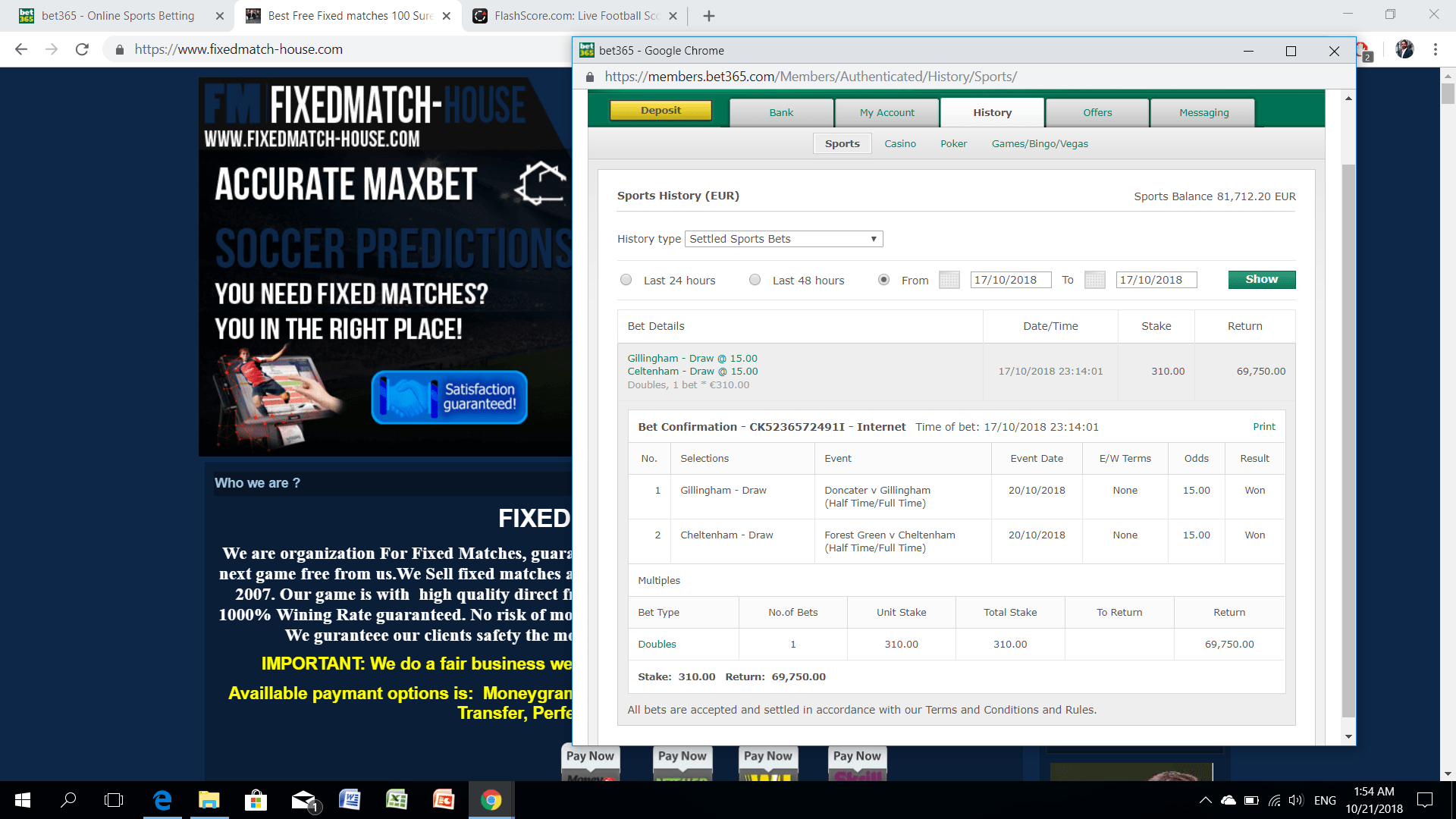Open Celtenham - Draw @ 15.00 link
This screenshot has height=819, width=1456.
click(692, 372)
